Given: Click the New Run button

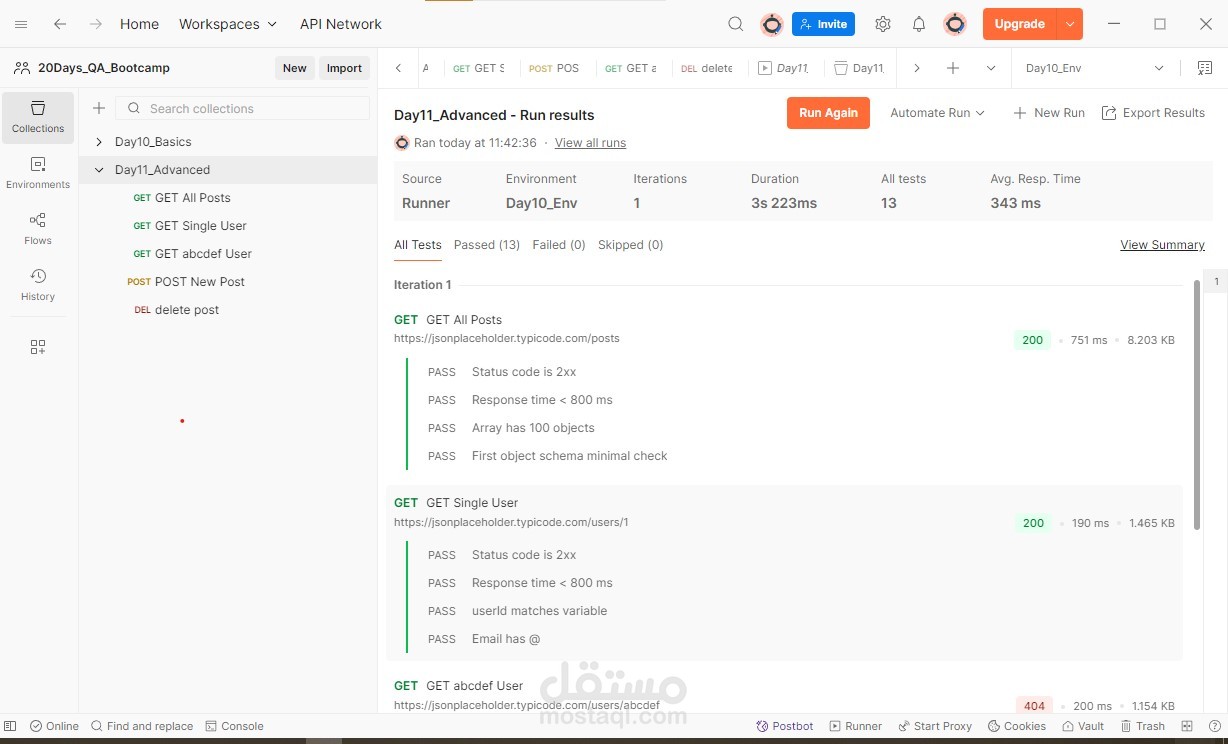Looking at the screenshot, I should [1049, 113].
